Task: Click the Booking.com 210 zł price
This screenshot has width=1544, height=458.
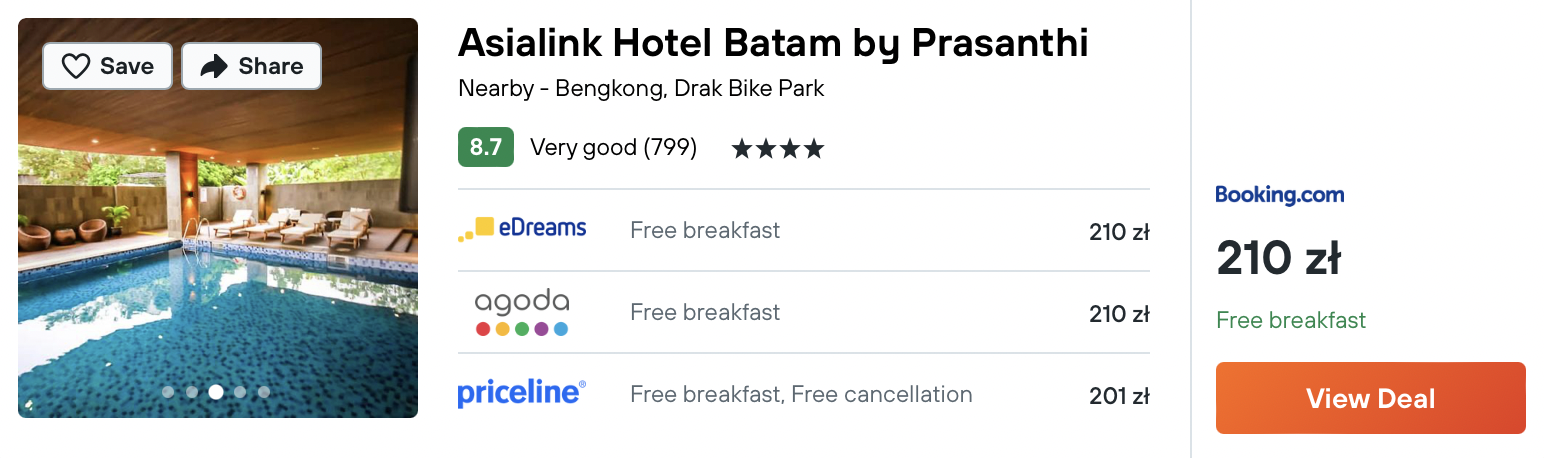Action: (1278, 259)
